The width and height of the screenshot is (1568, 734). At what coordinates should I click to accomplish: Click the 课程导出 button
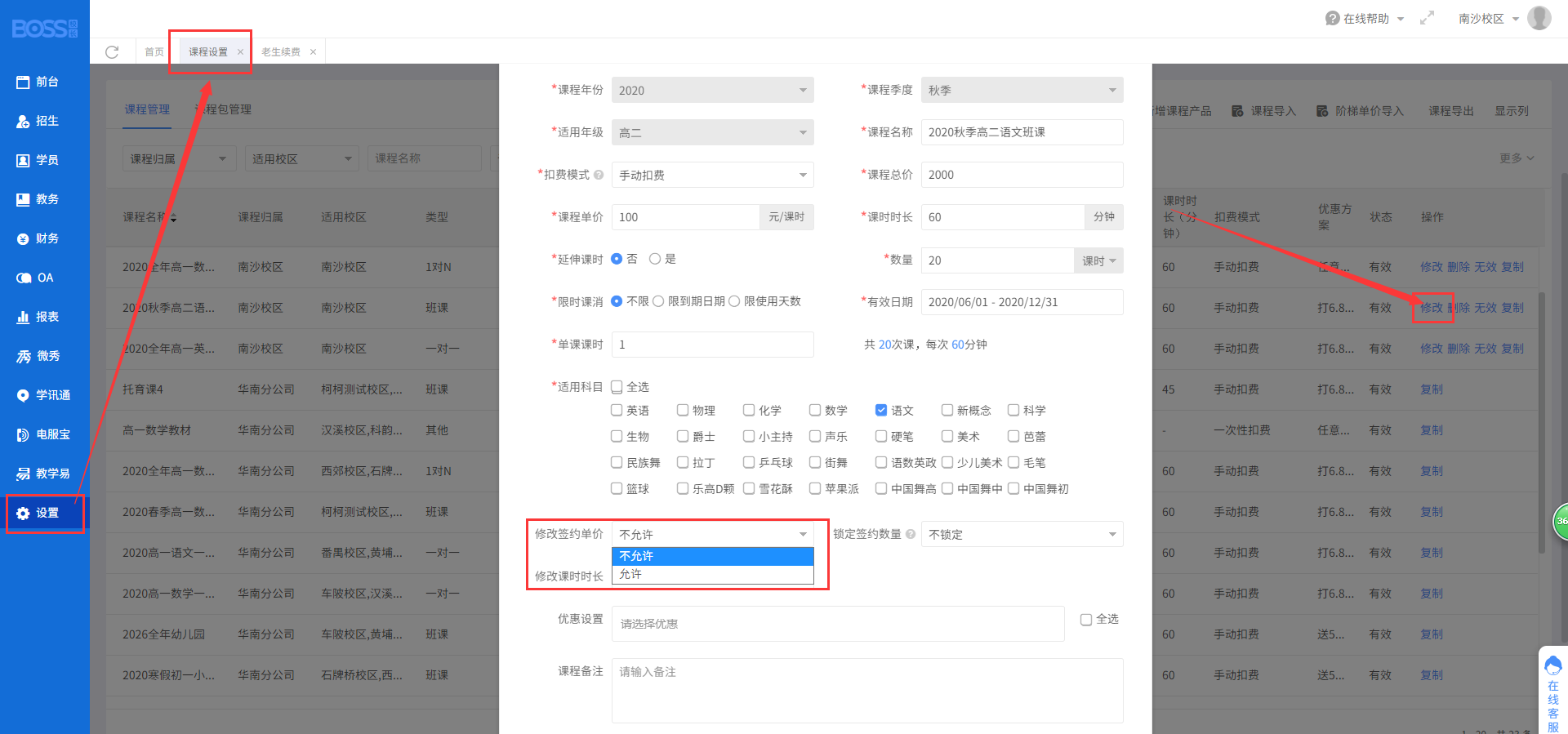(1451, 111)
